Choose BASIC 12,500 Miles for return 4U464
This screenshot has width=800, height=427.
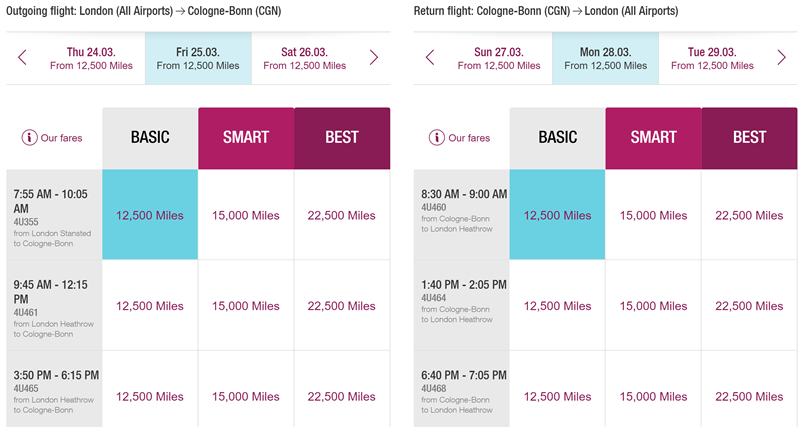tap(557, 306)
